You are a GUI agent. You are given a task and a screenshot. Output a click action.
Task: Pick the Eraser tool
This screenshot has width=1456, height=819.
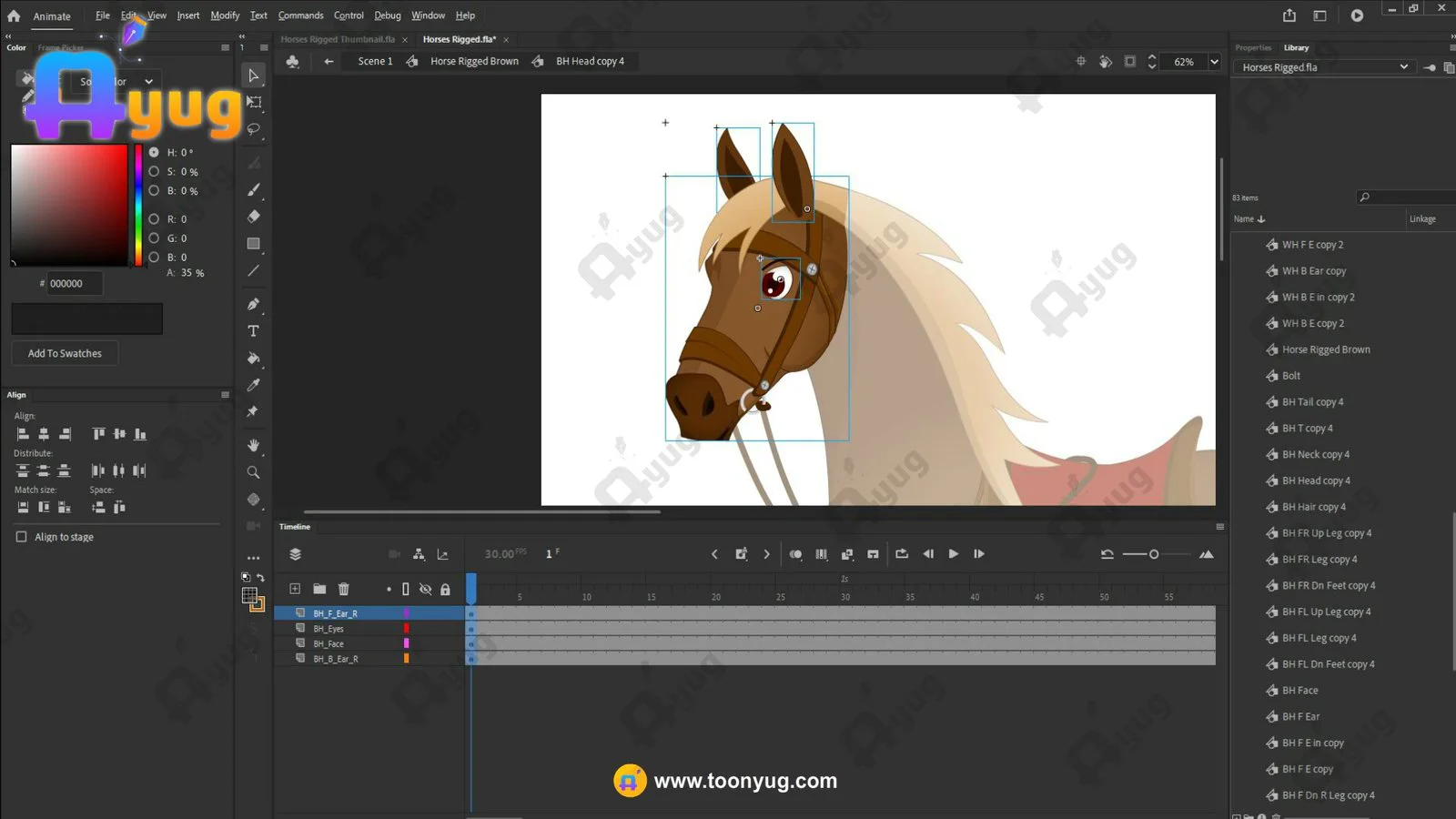click(254, 217)
